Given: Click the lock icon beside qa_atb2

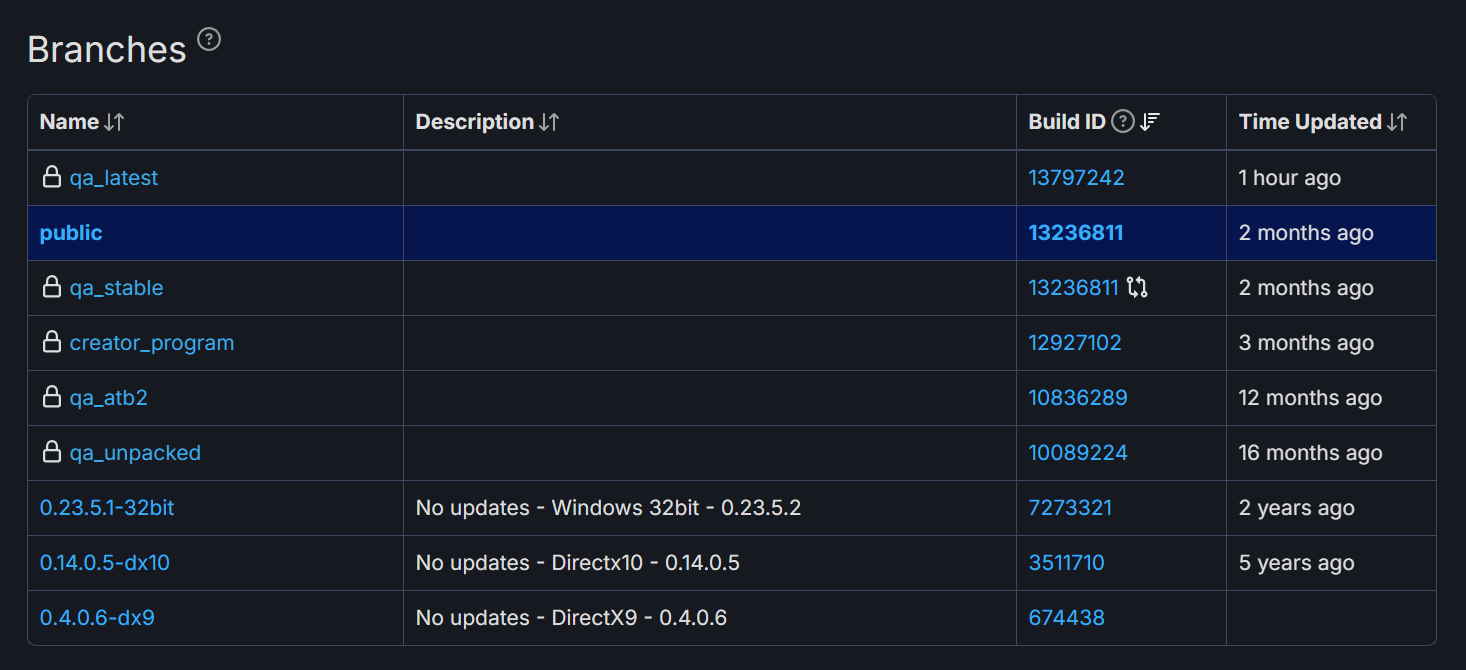Looking at the screenshot, I should coord(51,398).
